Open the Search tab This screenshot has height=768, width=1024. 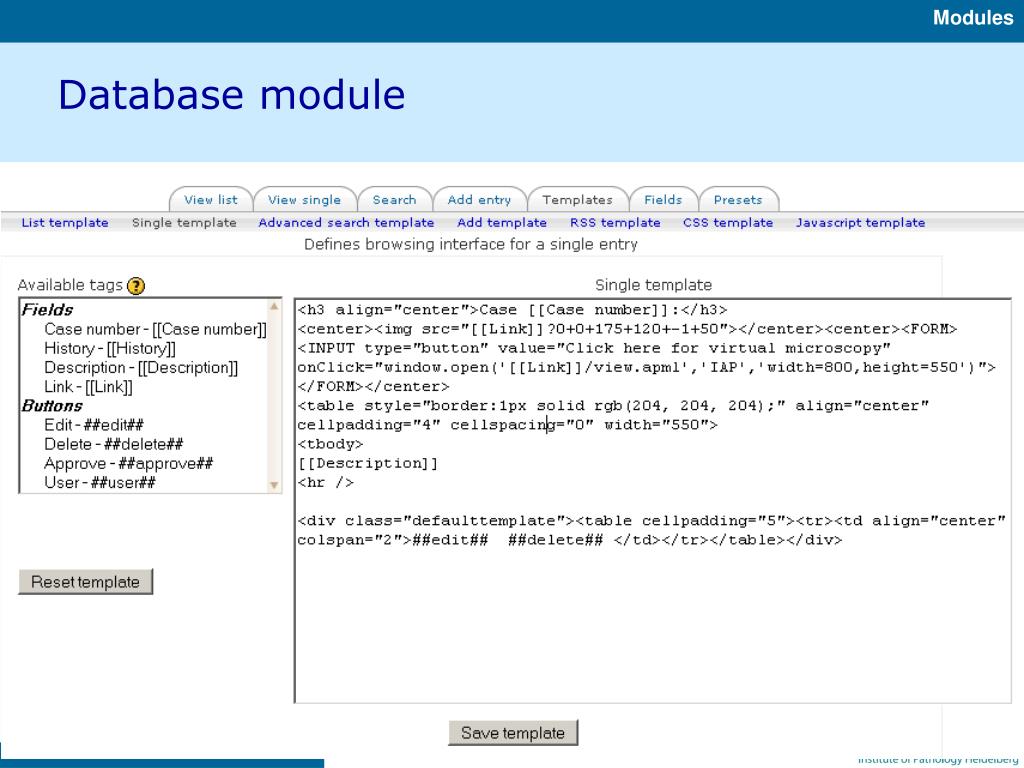(x=394, y=200)
